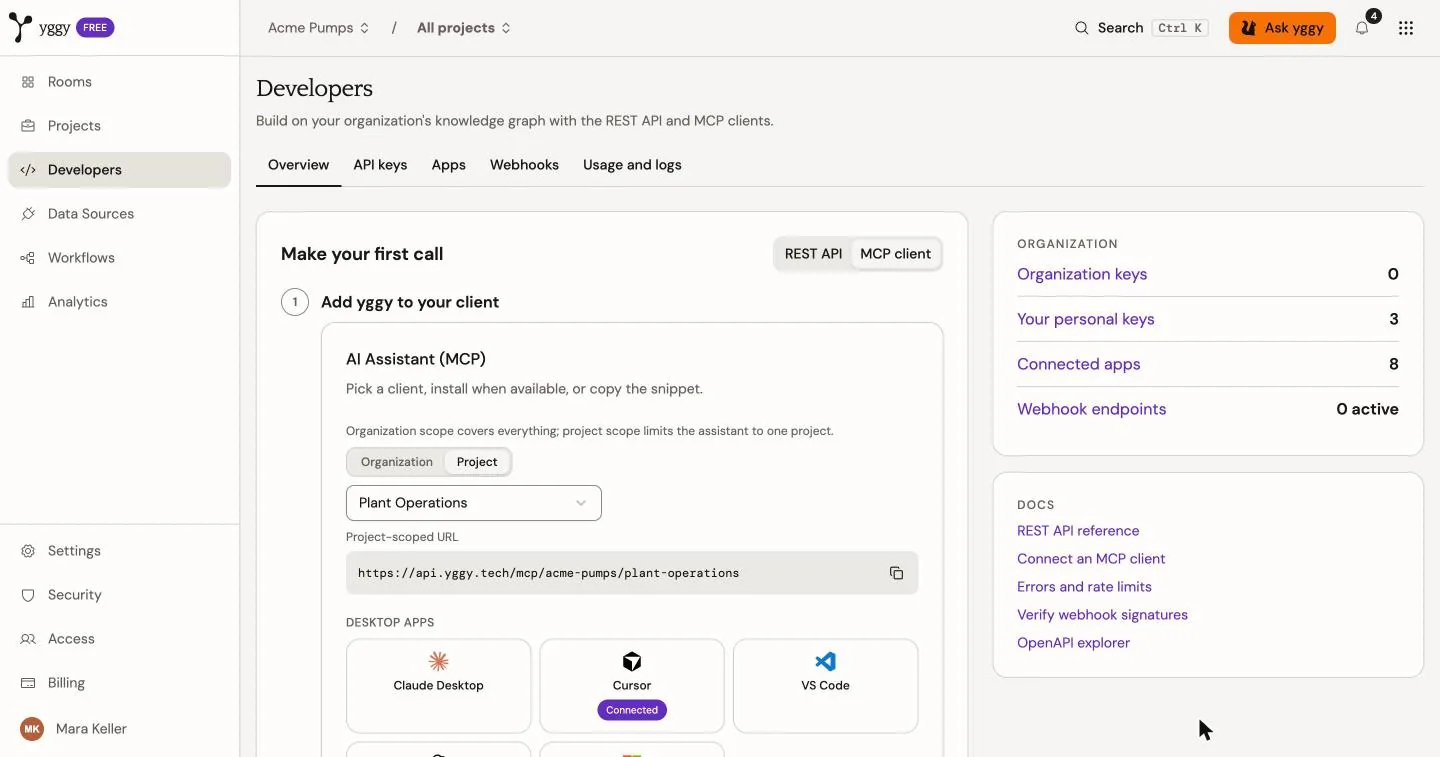This screenshot has width=1440, height=757.
Task: Open Connected apps link
Action: (x=1079, y=364)
